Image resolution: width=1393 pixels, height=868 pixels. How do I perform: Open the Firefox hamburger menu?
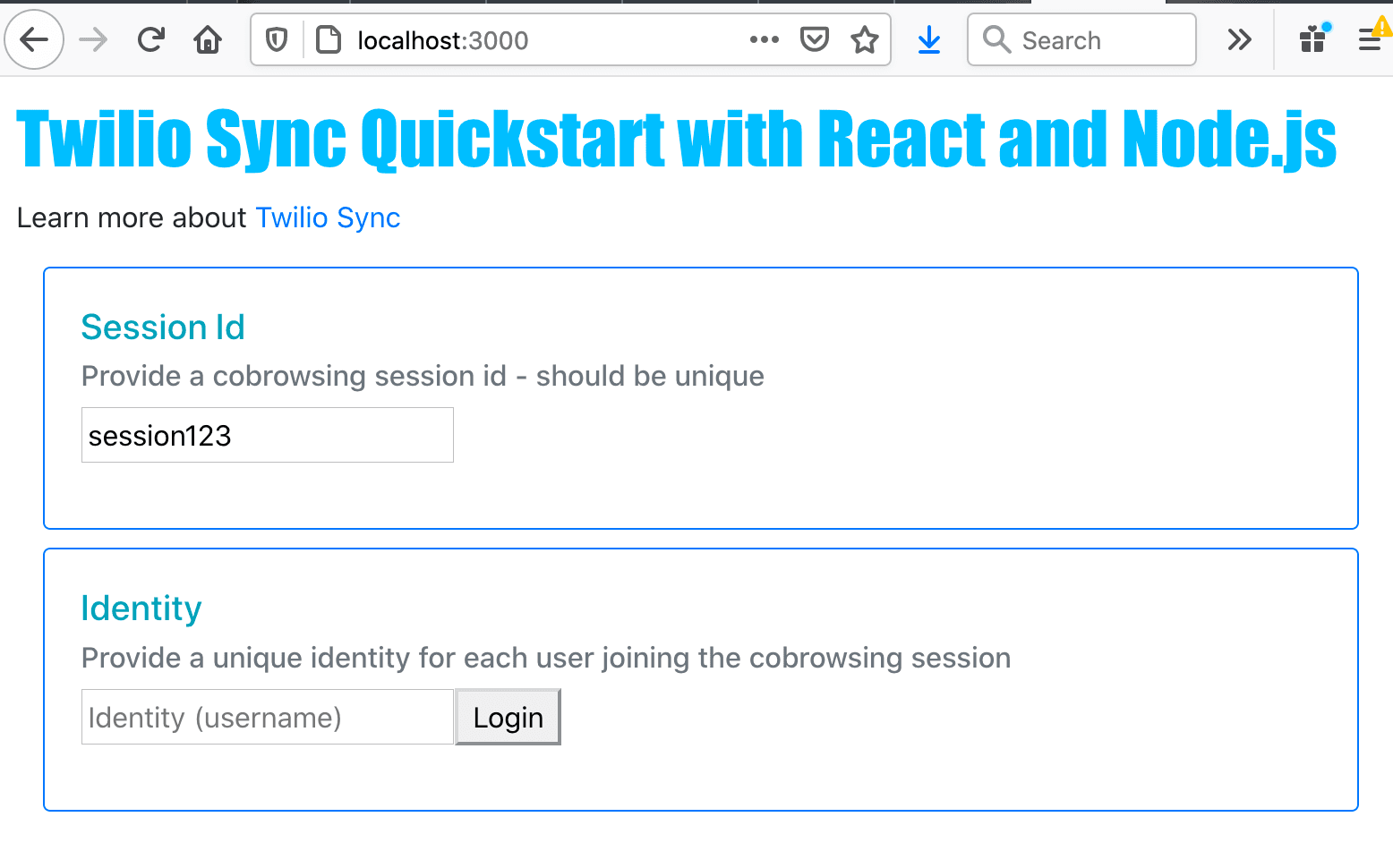pos(1369,39)
